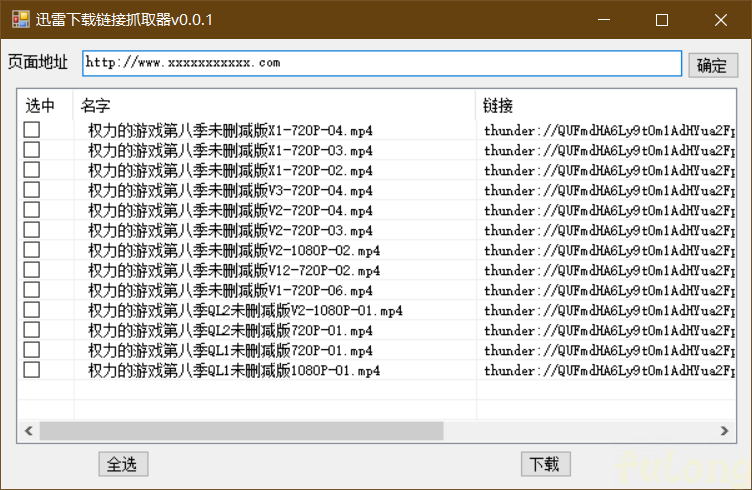Select file name 权力的游戏第八季未删减版X1-720P-02.mp4

tap(230, 171)
